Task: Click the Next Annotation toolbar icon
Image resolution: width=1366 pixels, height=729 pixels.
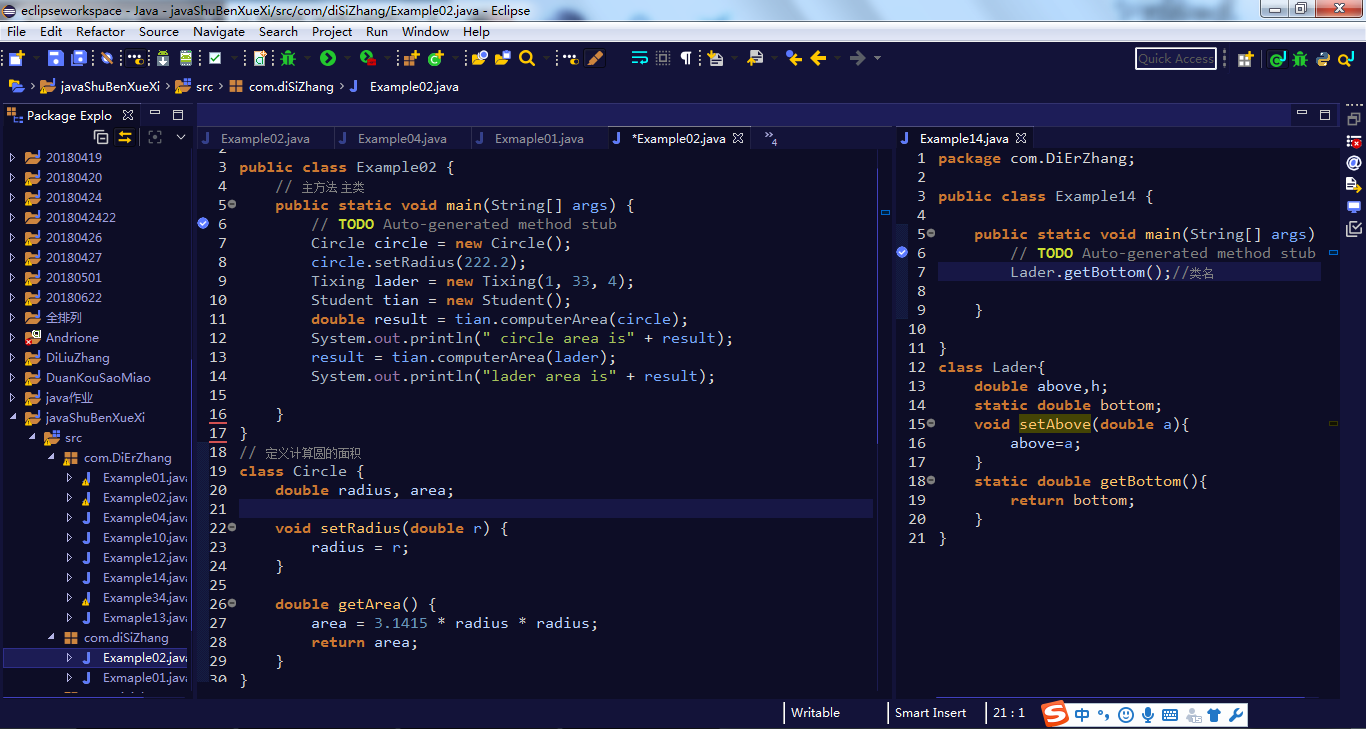Action: coord(716,58)
